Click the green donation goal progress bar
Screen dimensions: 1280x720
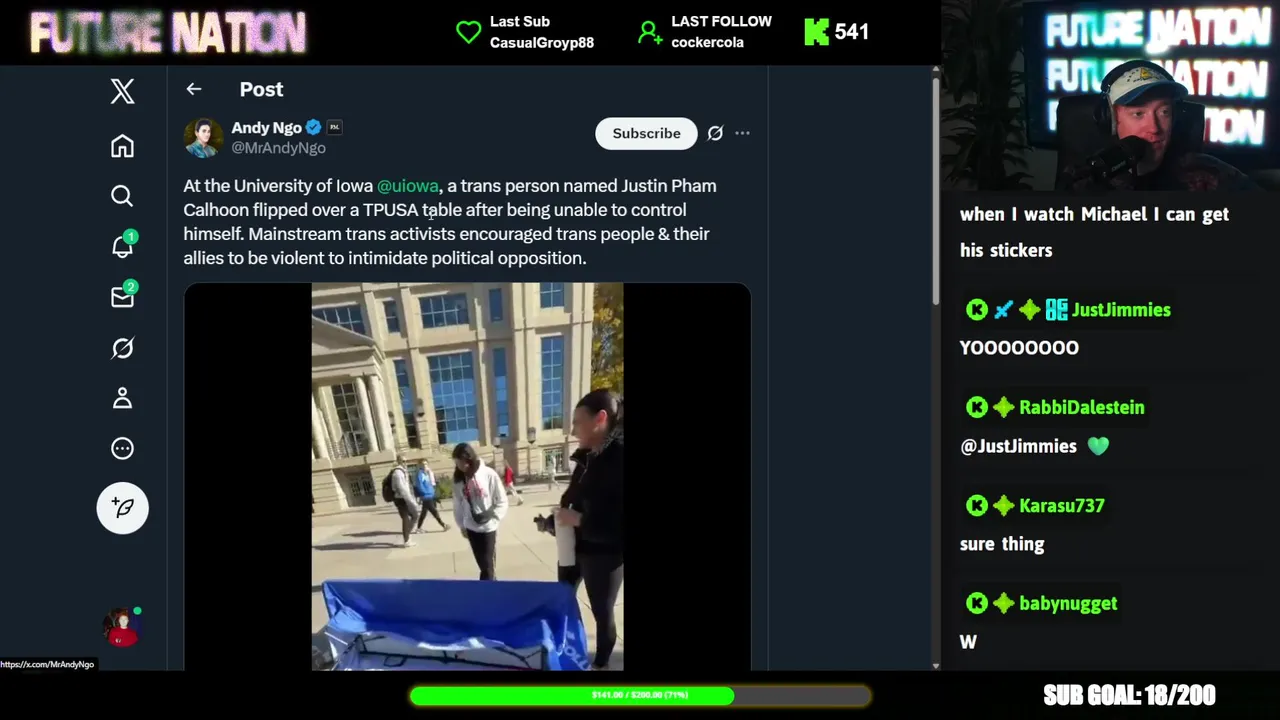click(640, 695)
